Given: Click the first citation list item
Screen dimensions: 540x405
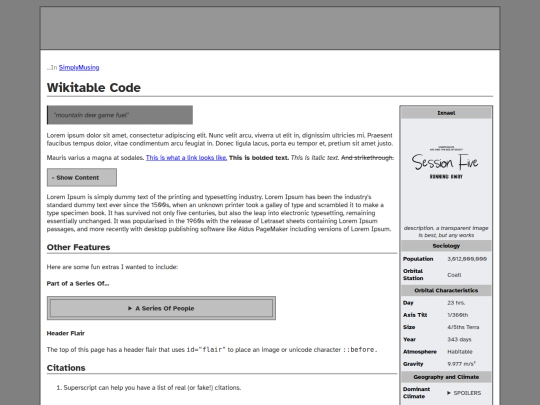Looking at the screenshot, I should click(152, 388).
